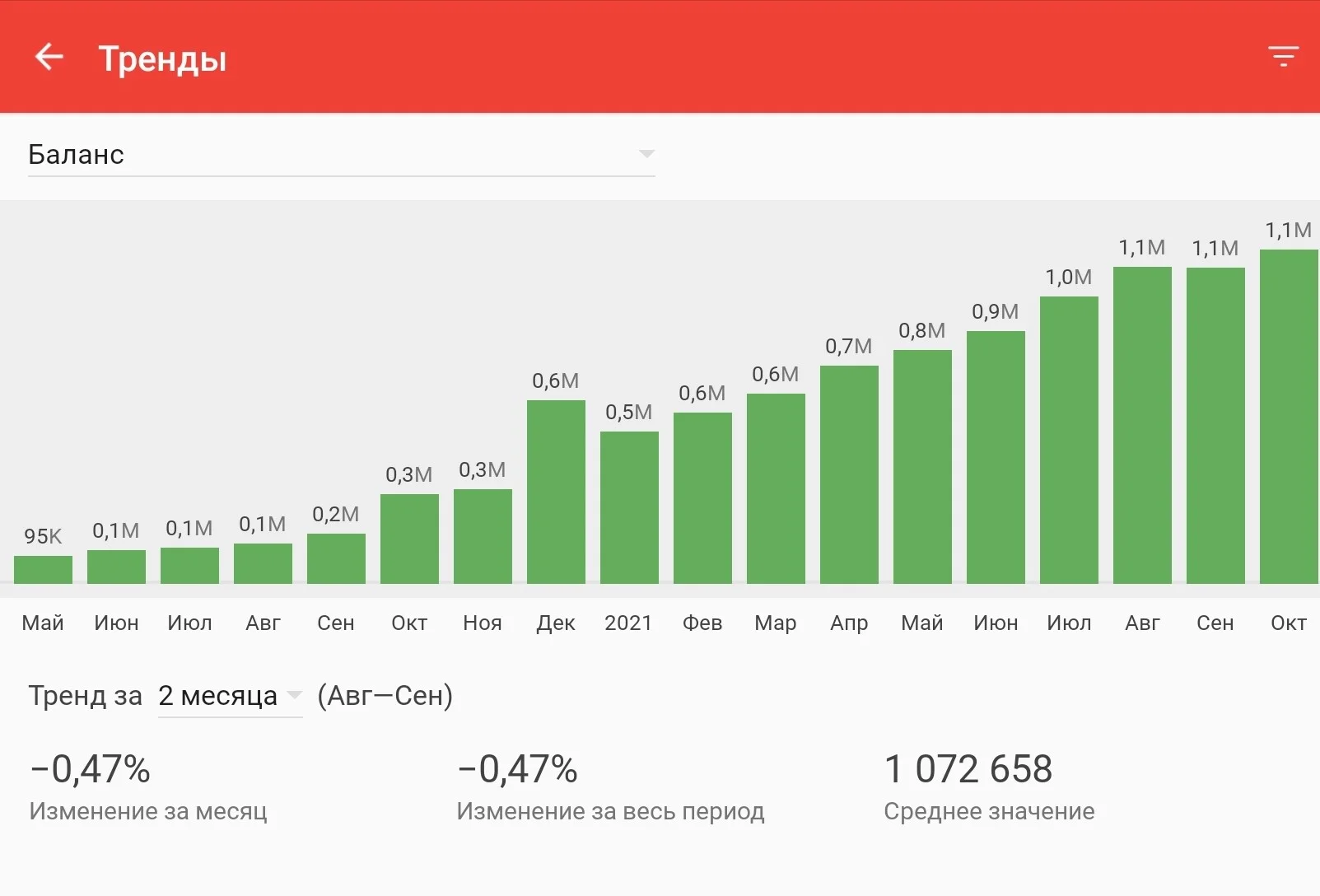Click the Тренды page title
This screenshot has width=1320, height=896.
[162, 59]
